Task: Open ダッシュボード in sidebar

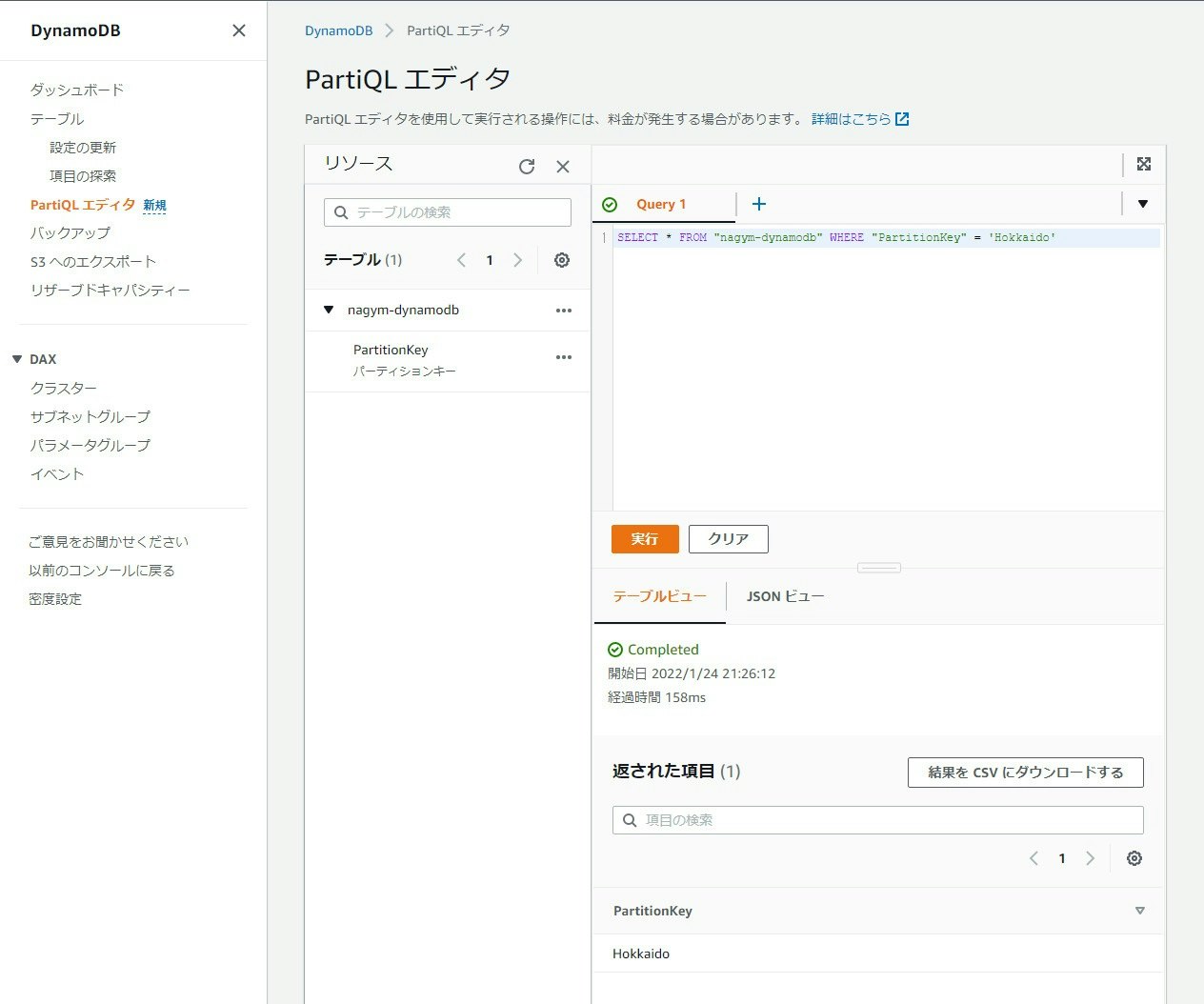Action: pos(77,90)
